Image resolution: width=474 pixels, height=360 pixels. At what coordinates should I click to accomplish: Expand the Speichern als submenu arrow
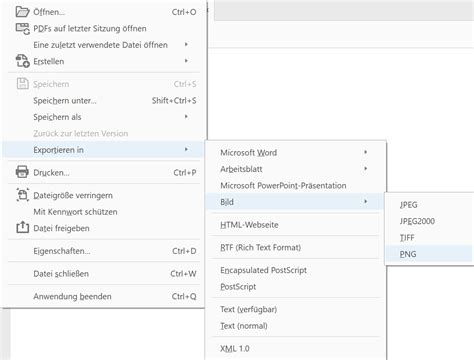click(186, 117)
